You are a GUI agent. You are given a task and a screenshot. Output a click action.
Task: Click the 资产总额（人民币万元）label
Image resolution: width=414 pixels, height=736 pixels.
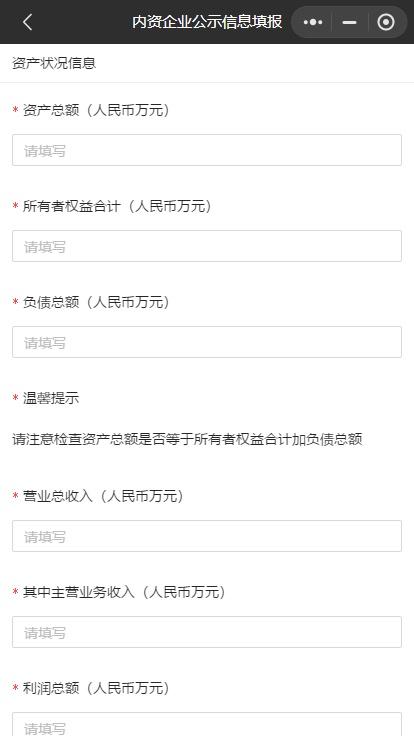coord(96,110)
